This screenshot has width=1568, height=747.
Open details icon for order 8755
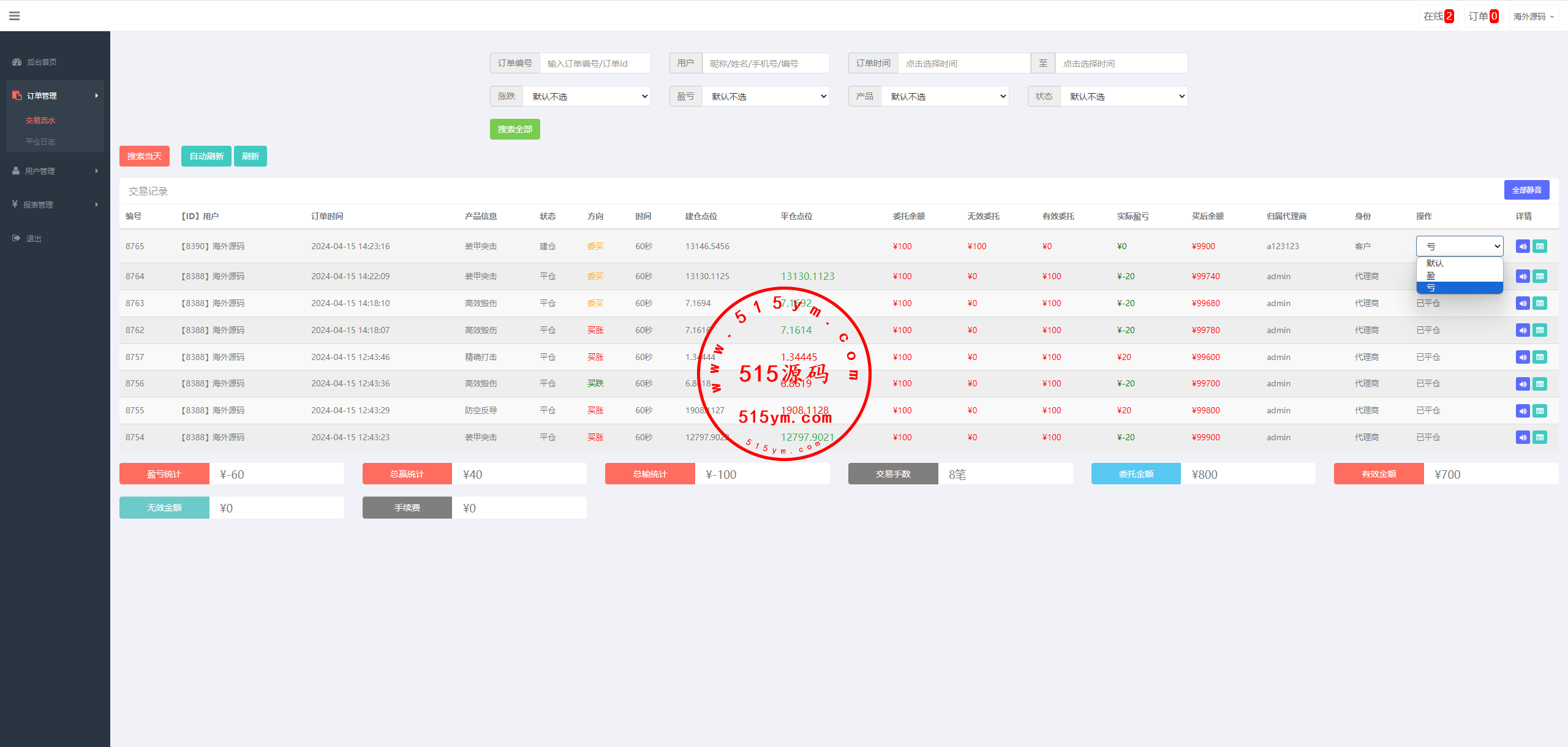click(x=1540, y=410)
